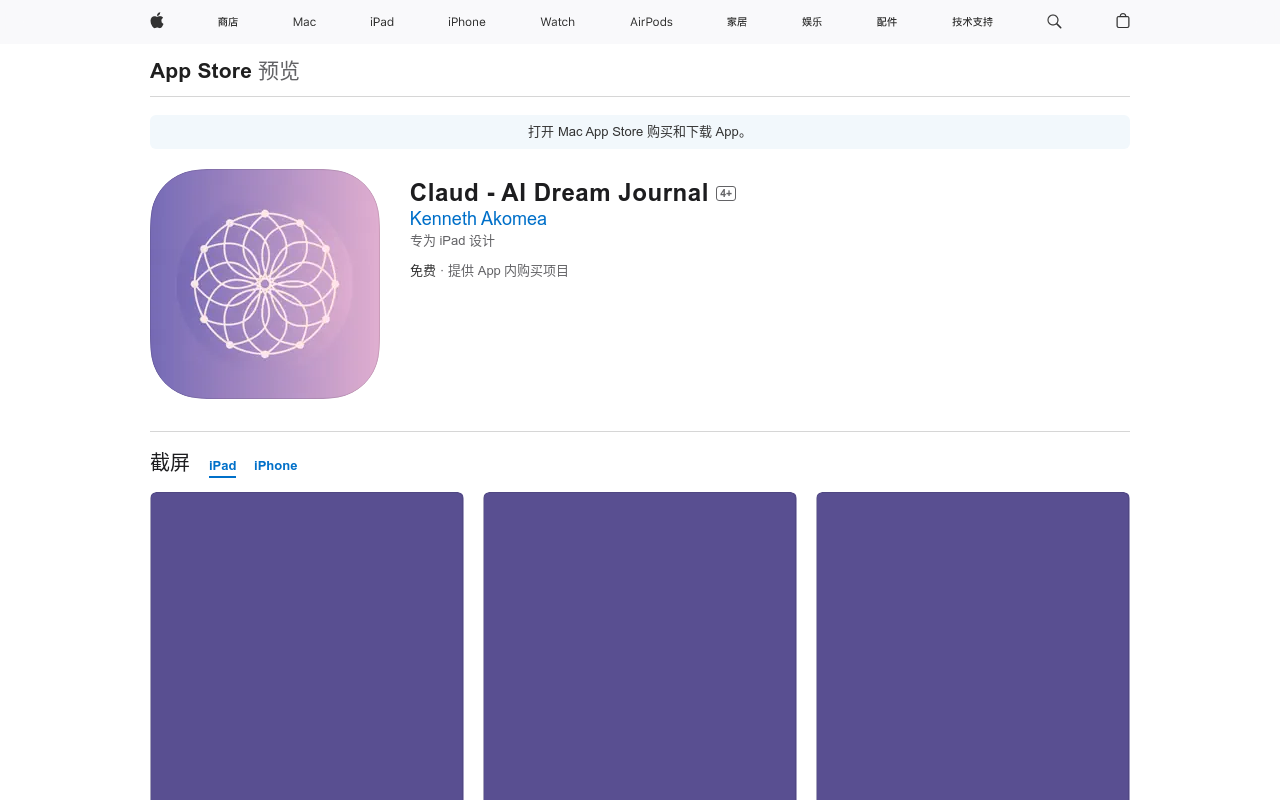Click the Claud - AI Dream Journal title
Image resolution: width=1280 pixels, height=800 pixels.
(x=559, y=193)
